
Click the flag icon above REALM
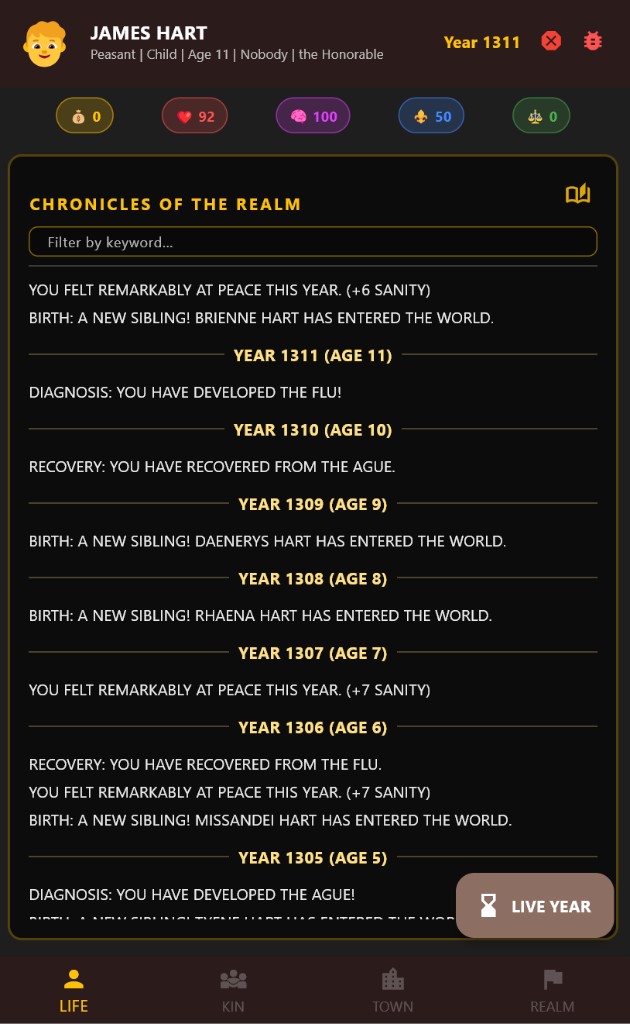coord(552,978)
